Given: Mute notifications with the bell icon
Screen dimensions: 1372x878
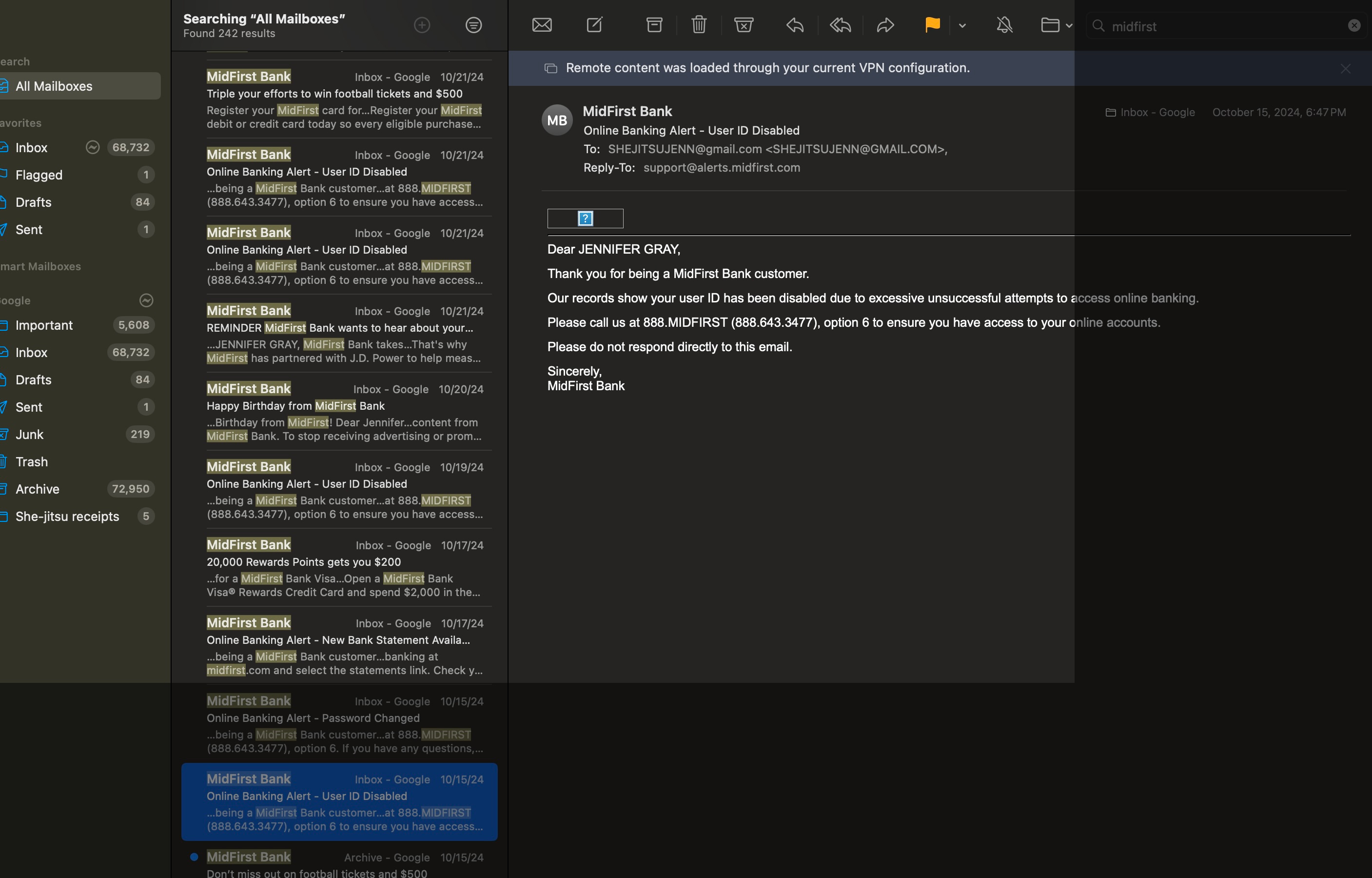Looking at the screenshot, I should 1004,25.
